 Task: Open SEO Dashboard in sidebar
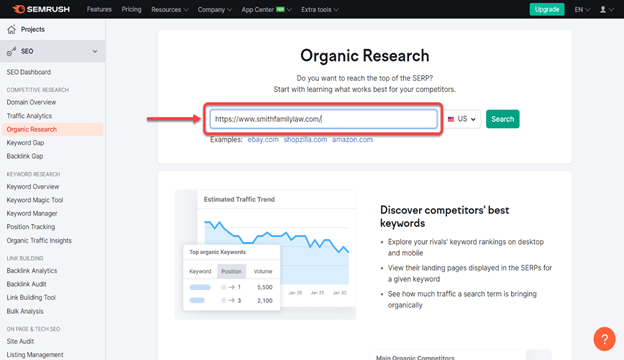coord(29,72)
